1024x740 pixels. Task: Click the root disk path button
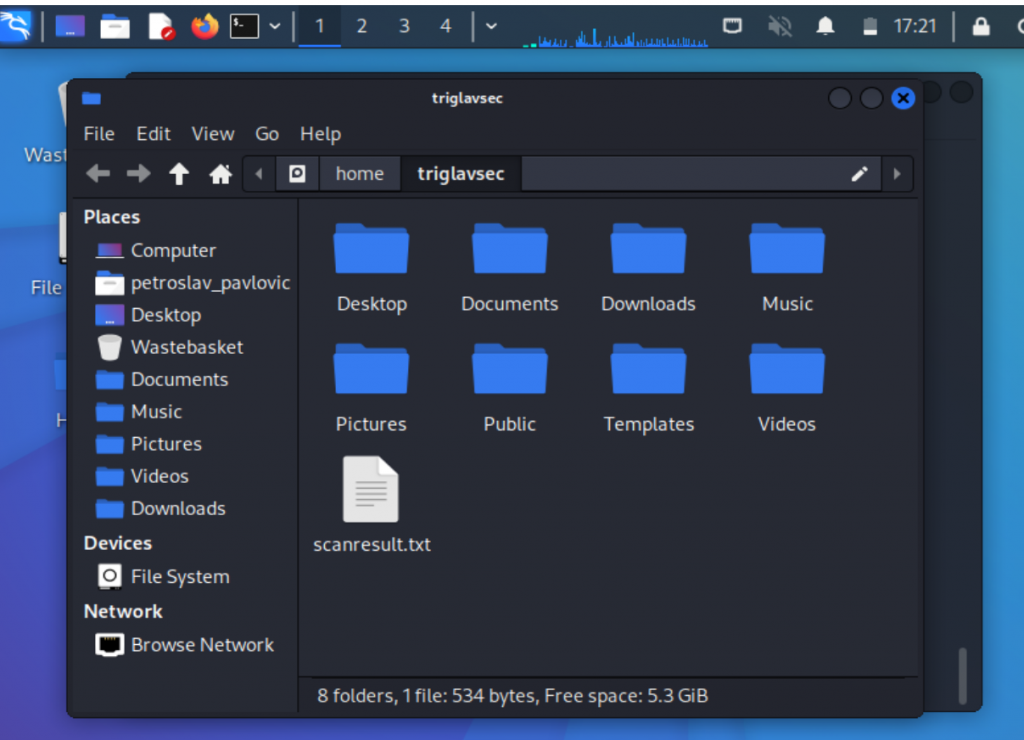coord(297,174)
